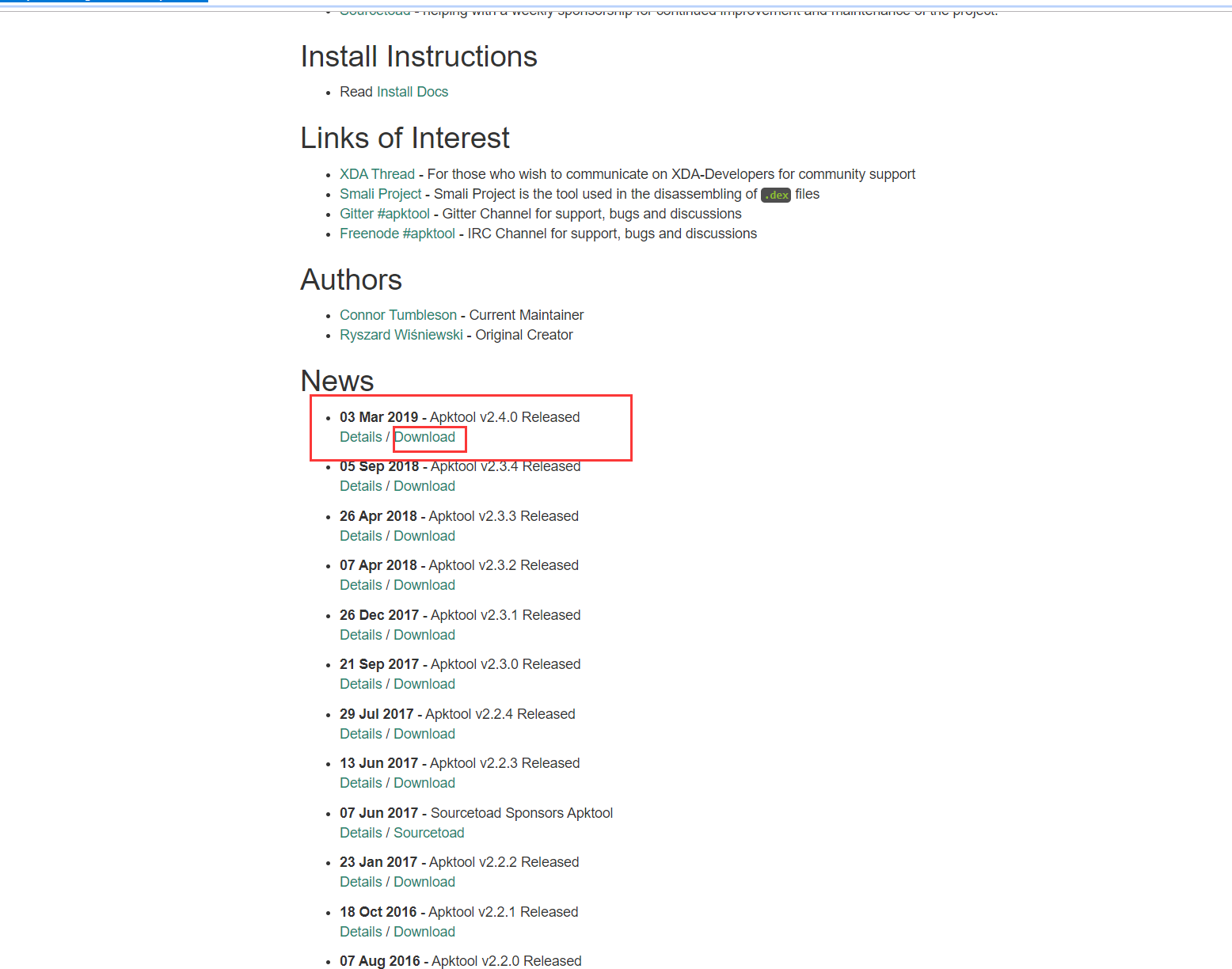Viewport: 1232px width, 969px height.
Task: Download Apktool v2.2.3 release
Action: (424, 783)
